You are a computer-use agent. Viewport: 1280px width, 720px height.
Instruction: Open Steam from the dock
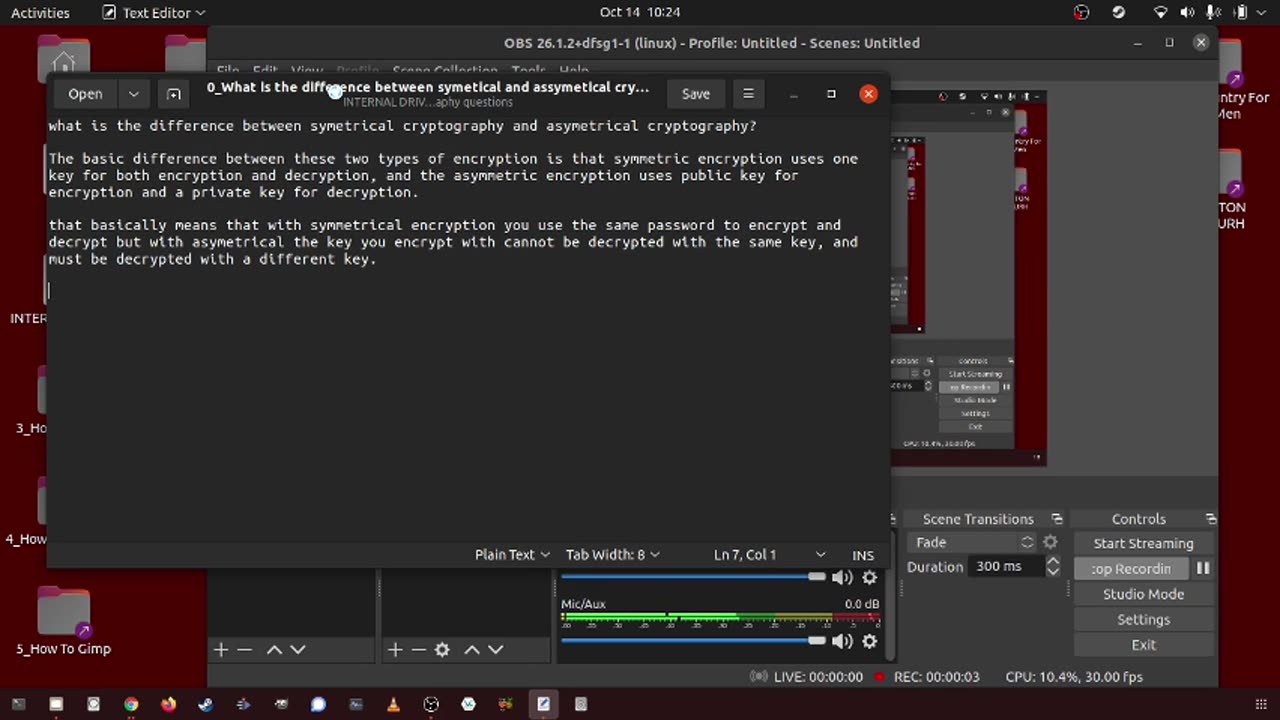[206, 704]
